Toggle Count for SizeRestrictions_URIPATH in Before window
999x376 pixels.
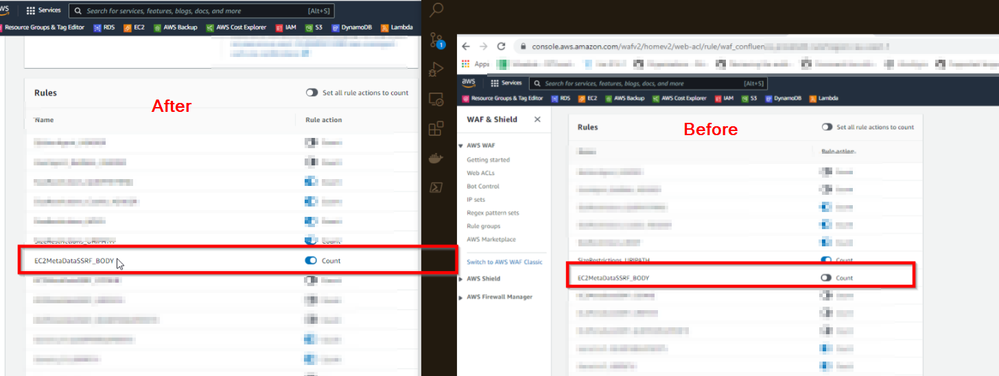click(826, 260)
